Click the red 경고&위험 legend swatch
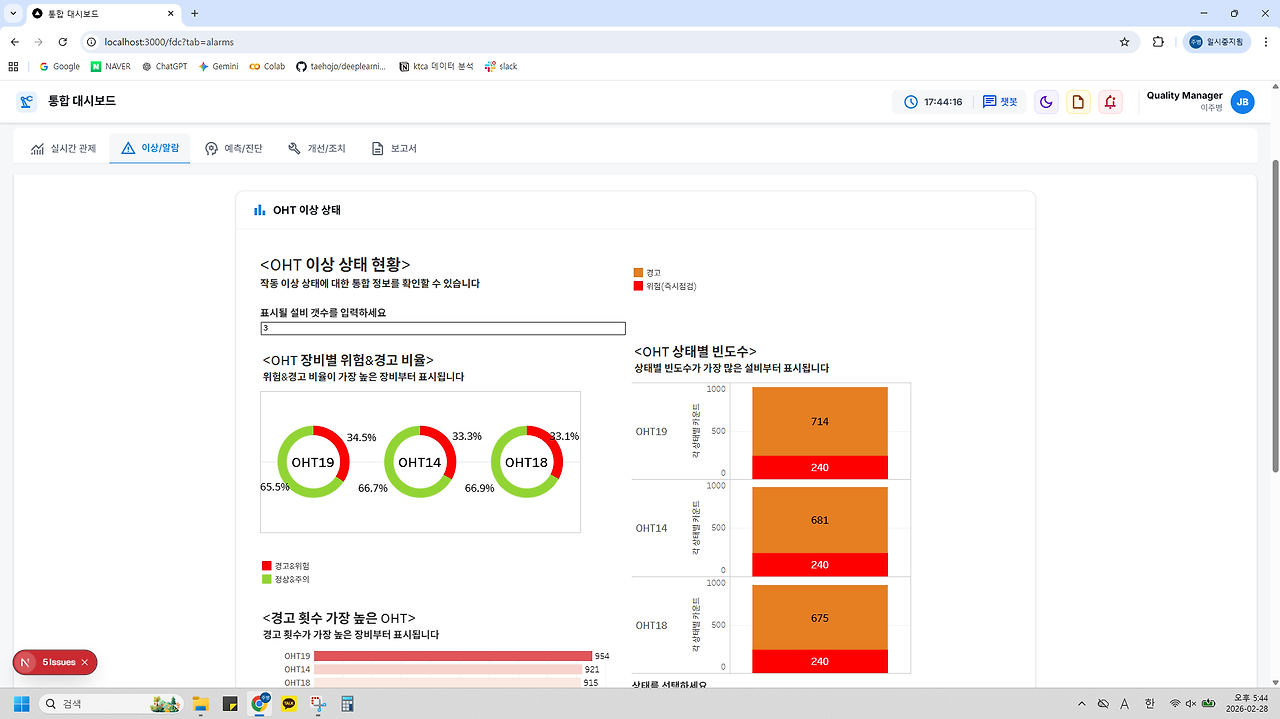 pyautogui.click(x=266, y=566)
